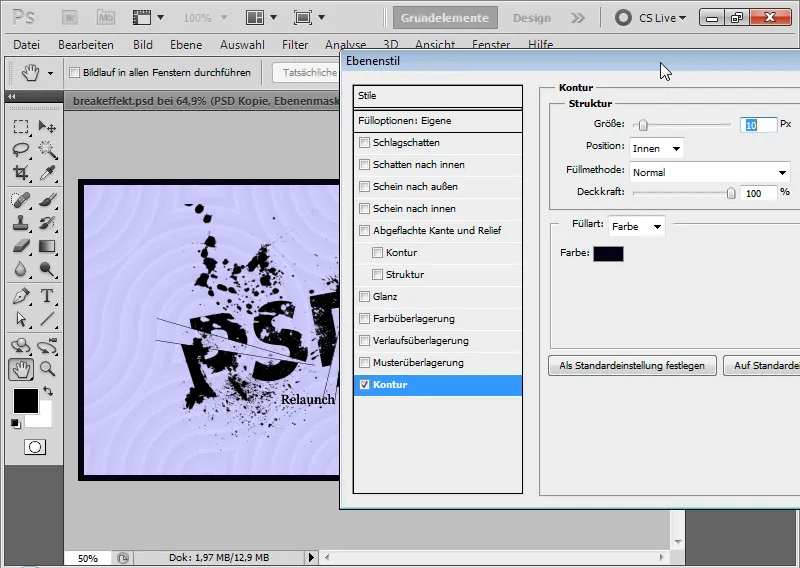Open the Auswahl menu
Viewport: 800px width, 568px height.
click(242, 45)
